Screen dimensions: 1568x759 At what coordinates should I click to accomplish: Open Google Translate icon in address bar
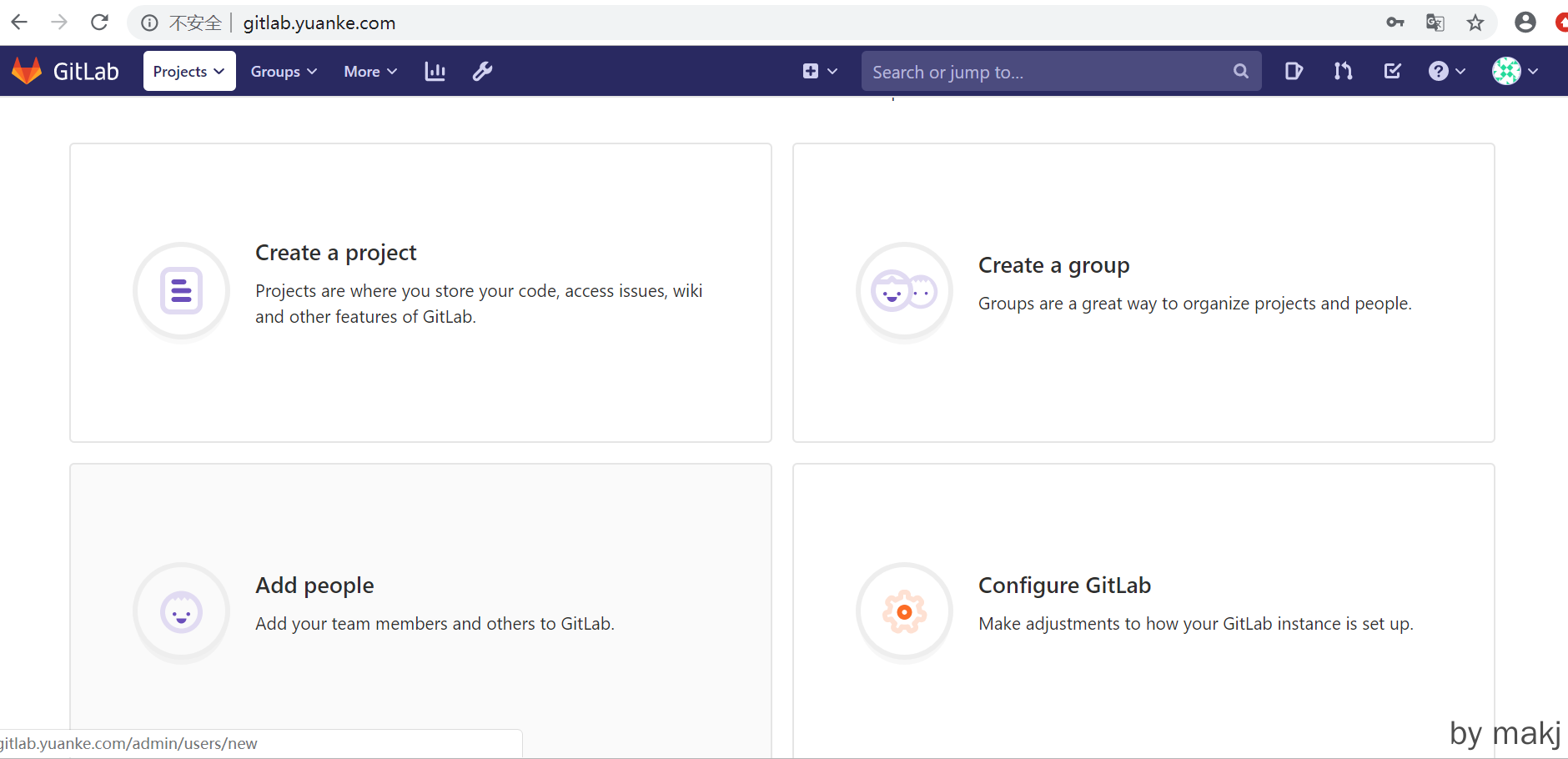(x=1435, y=23)
